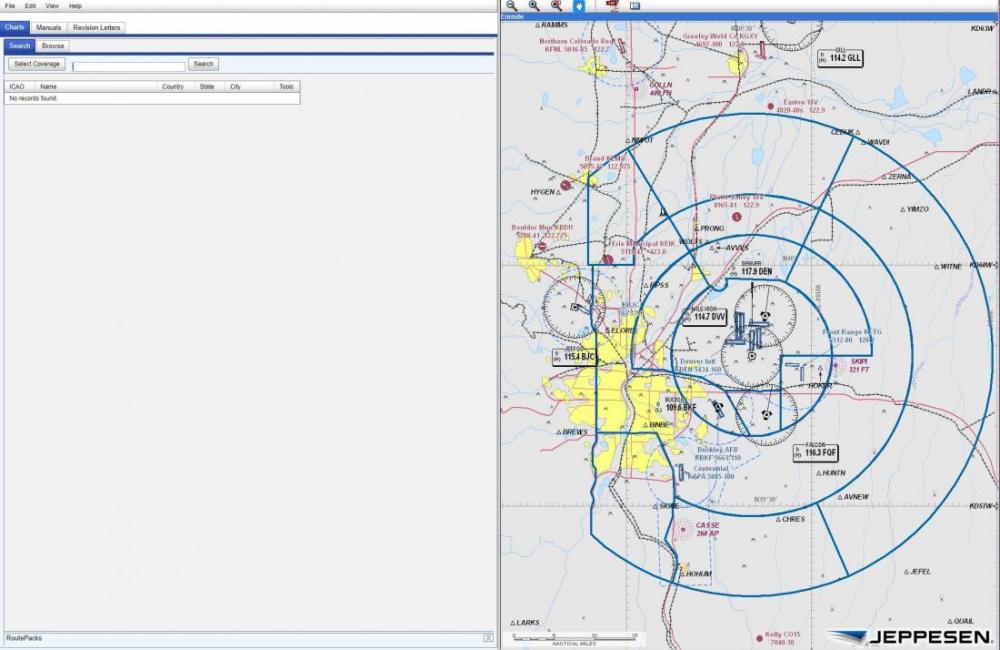Viewport: 1000px width, 650px height.
Task: Click the CASSE waypoint label
Action: tap(707, 529)
